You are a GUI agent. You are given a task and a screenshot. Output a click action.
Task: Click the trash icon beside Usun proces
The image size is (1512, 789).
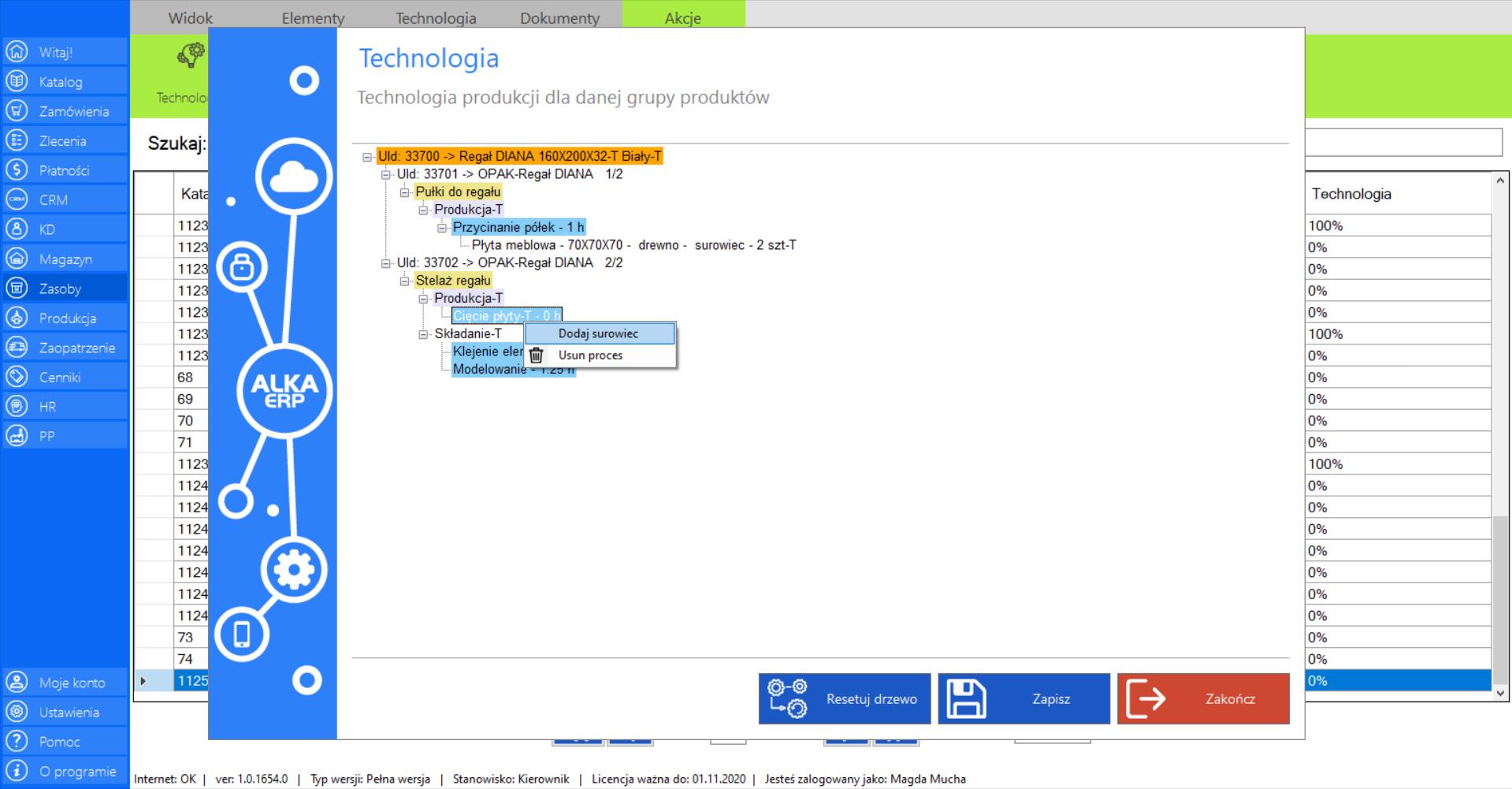(x=537, y=355)
